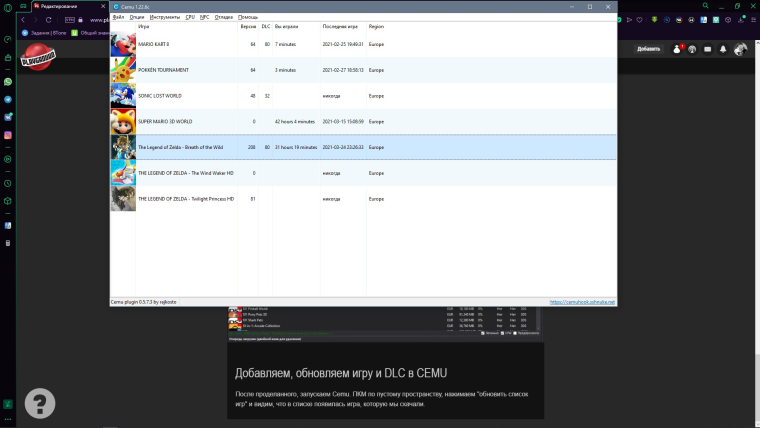
Task: Open WhatsApp in the browser sidebar
Action: [x=8, y=81]
